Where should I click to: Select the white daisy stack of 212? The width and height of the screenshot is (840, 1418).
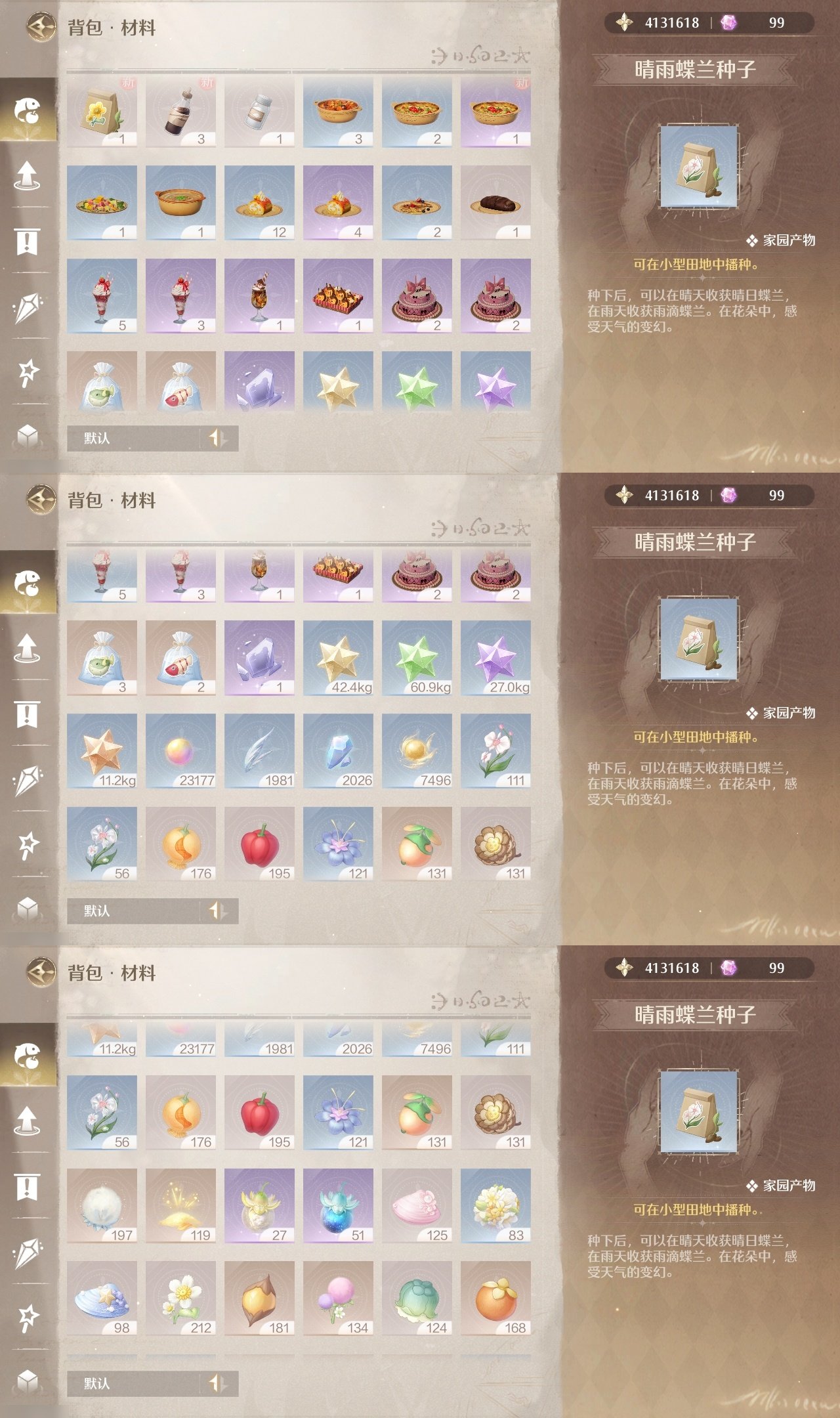180,1298
